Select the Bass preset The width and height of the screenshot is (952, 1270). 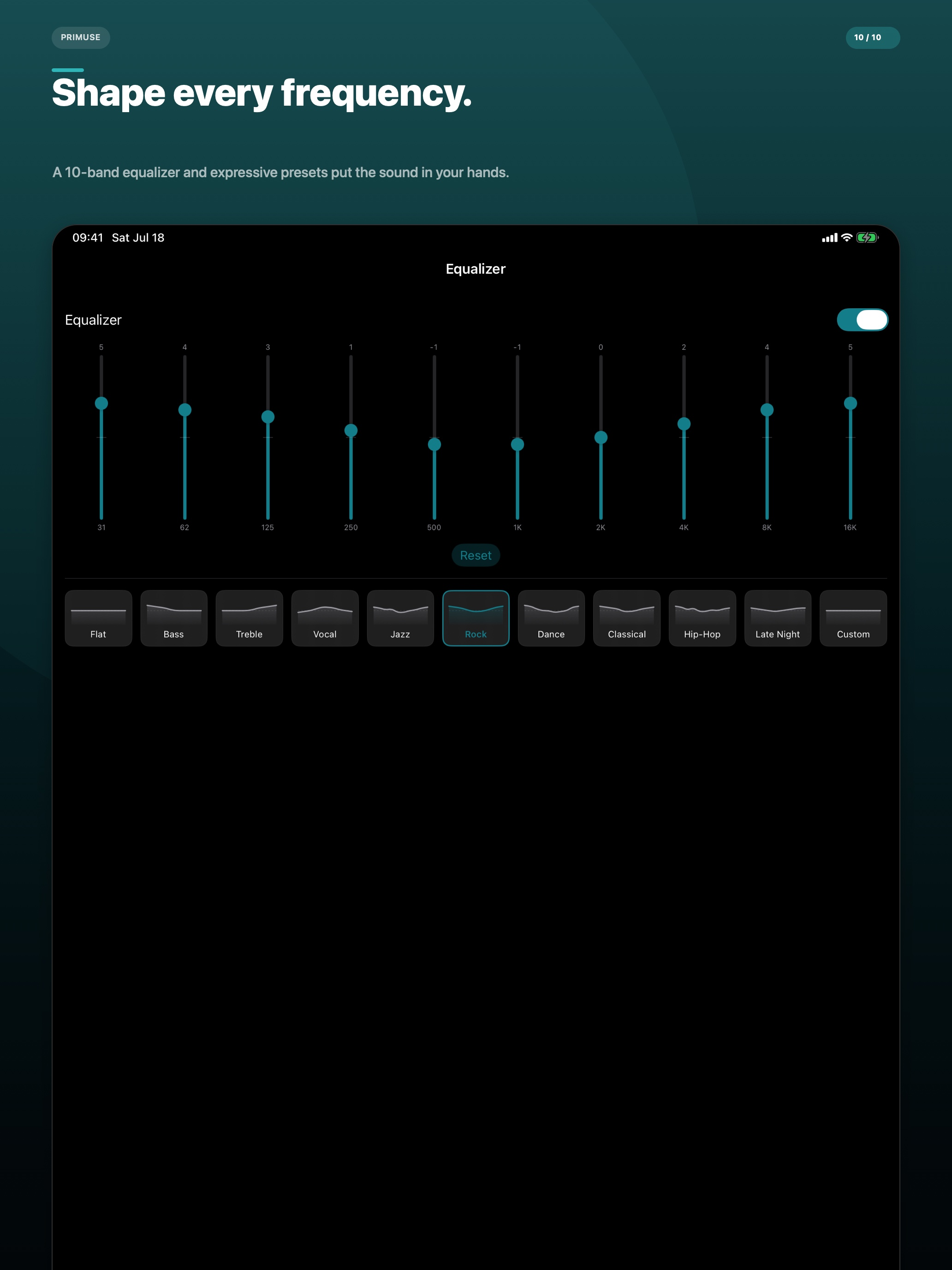click(174, 618)
